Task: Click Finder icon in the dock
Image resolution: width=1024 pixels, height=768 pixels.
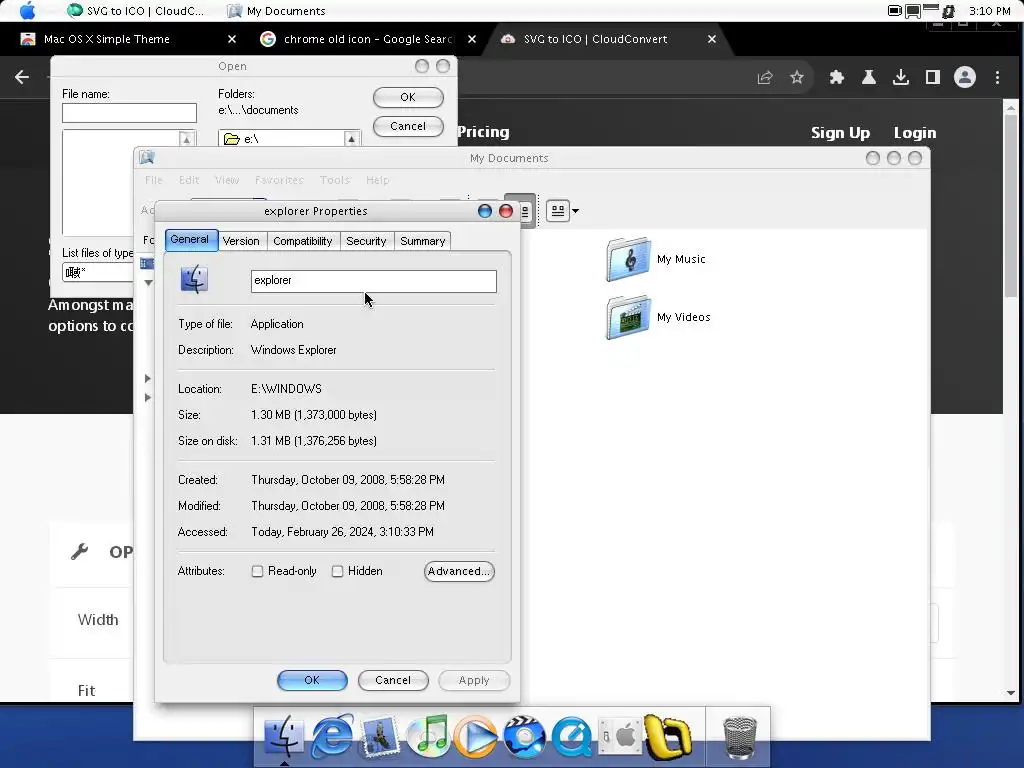Action: (x=283, y=737)
